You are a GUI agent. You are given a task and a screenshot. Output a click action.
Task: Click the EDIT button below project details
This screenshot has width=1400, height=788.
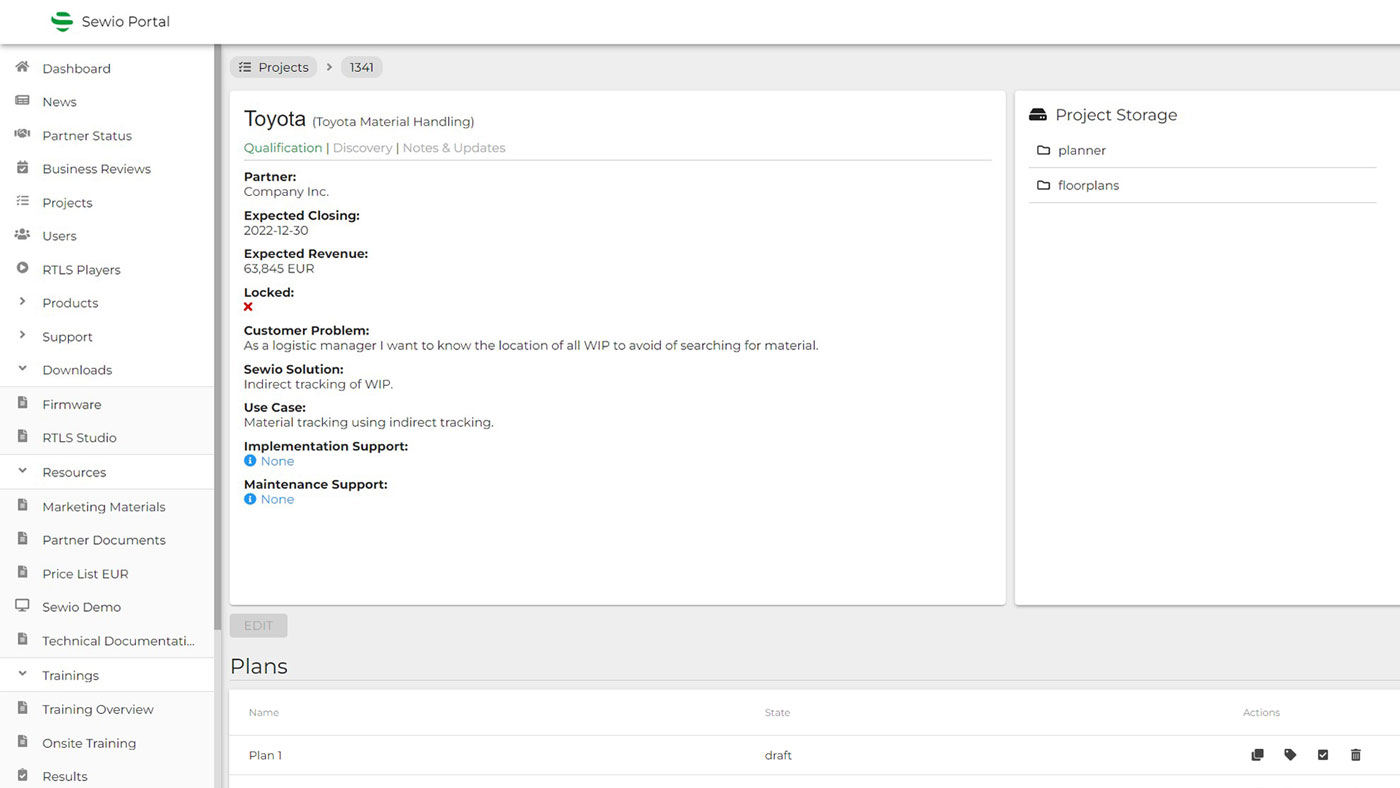point(258,626)
